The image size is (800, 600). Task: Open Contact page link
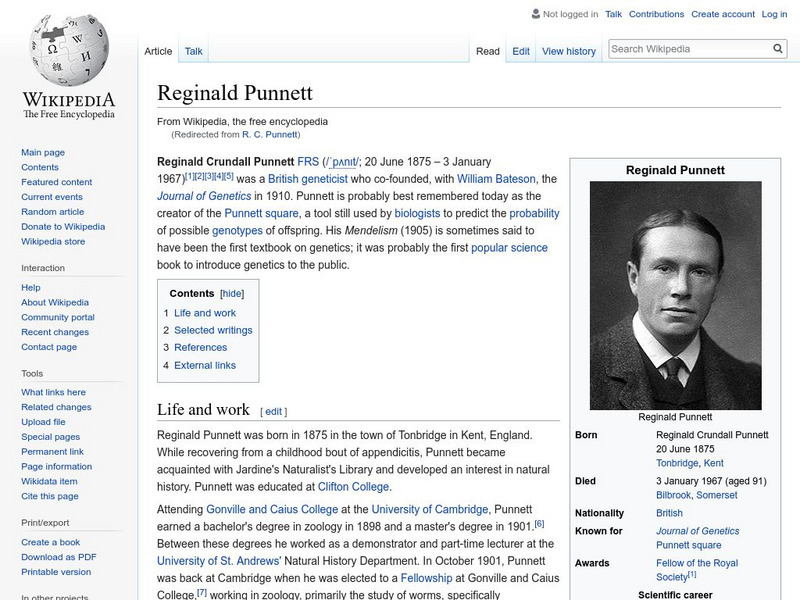coord(49,347)
